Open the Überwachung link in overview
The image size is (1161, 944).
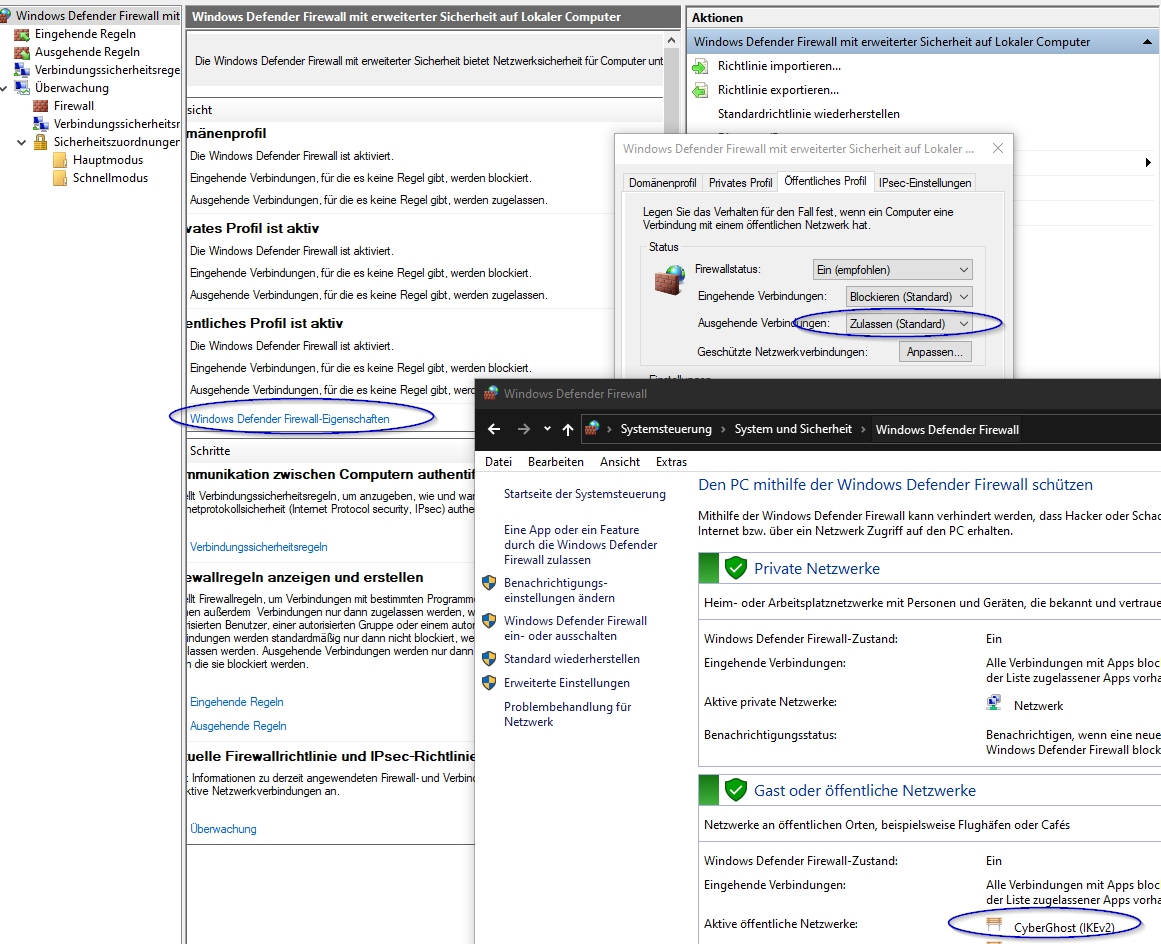point(223,829)
